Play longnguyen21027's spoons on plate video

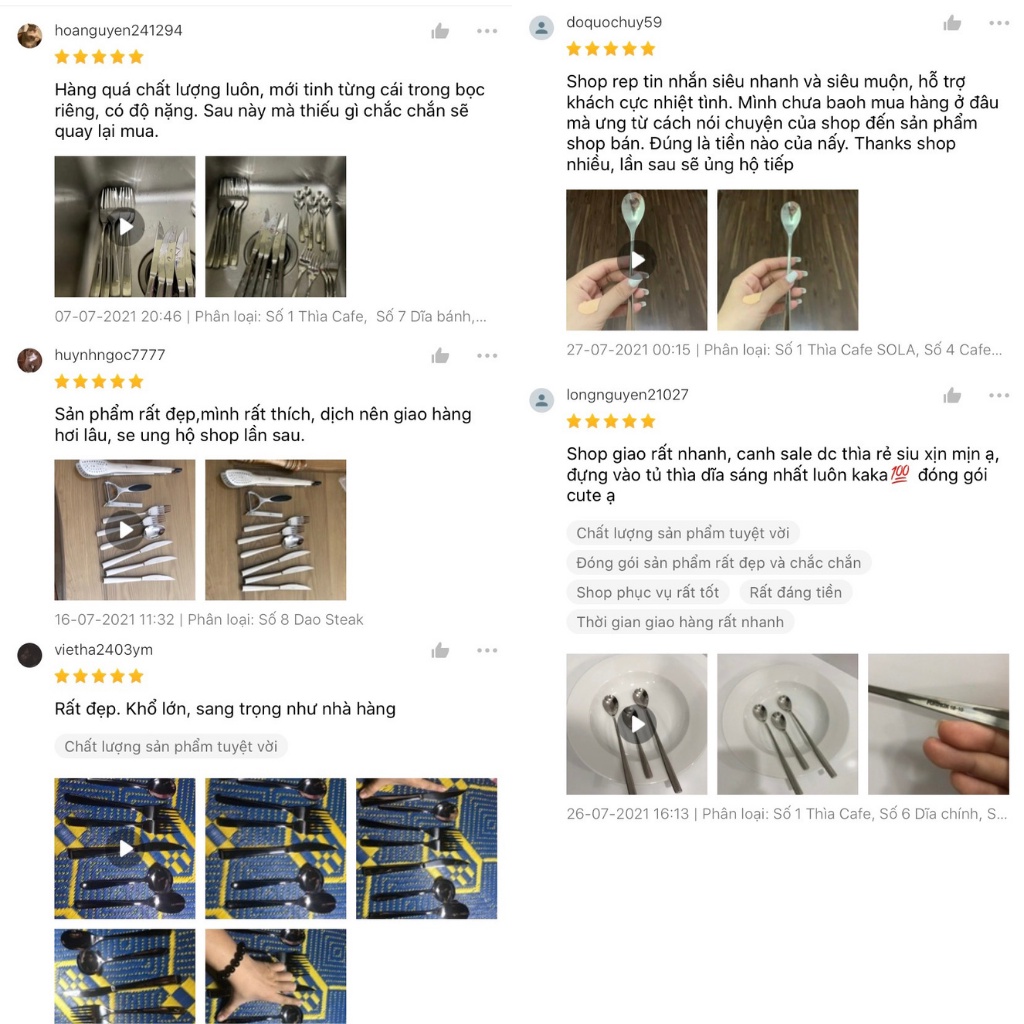[637, 724]
